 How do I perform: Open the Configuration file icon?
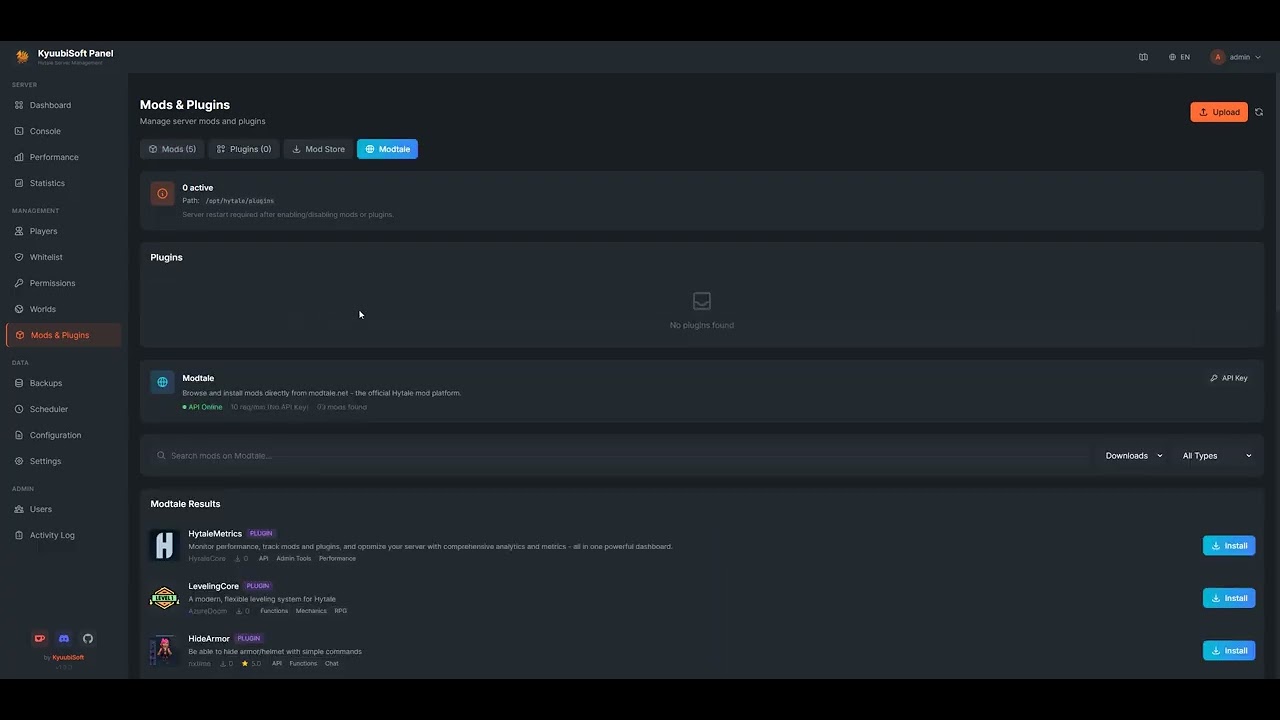pyautogui.click(x=19, y=435)
